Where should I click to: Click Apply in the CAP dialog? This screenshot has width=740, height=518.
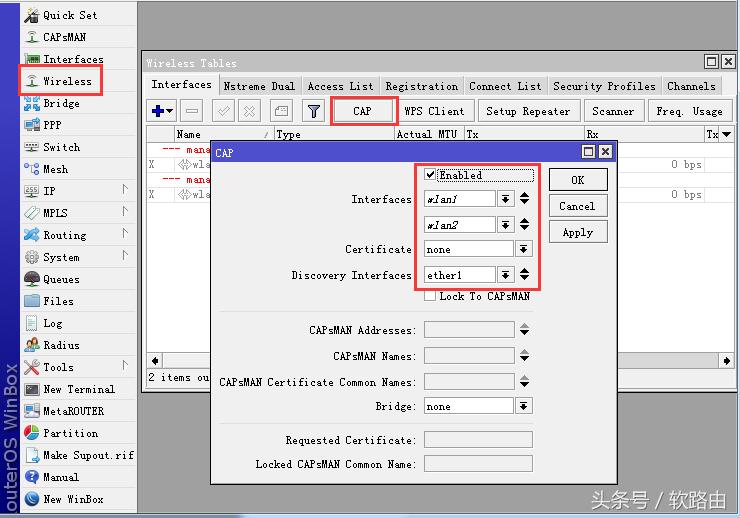[578, 232]
